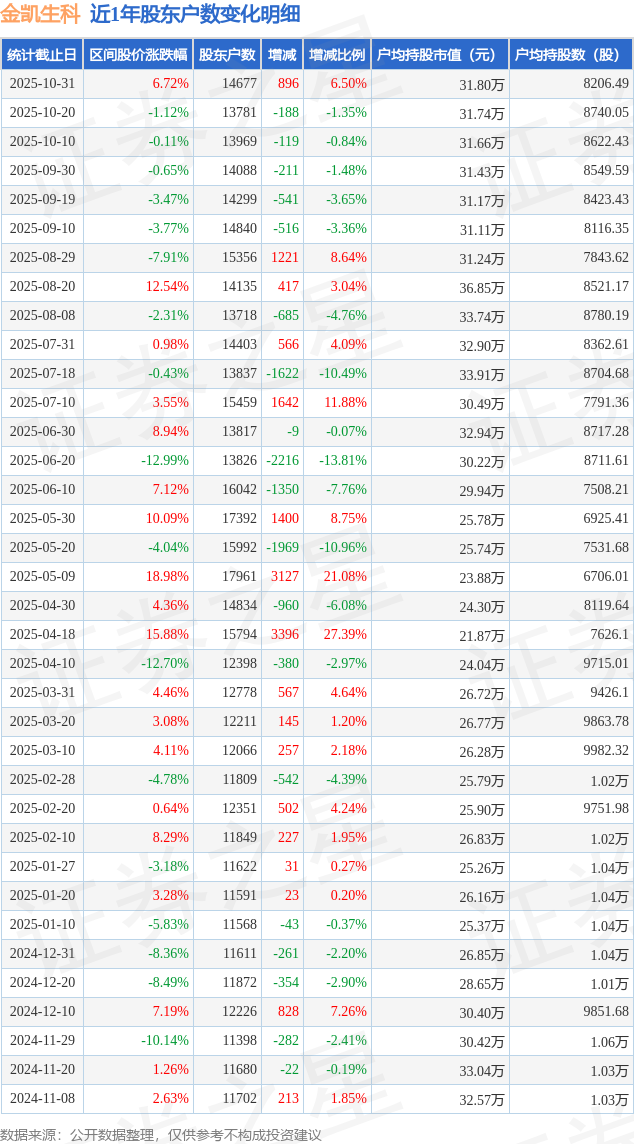Click the 户均持股数（股） column header
The width and height of the screenshot is (634, 1144).
(x=571, y=54)
